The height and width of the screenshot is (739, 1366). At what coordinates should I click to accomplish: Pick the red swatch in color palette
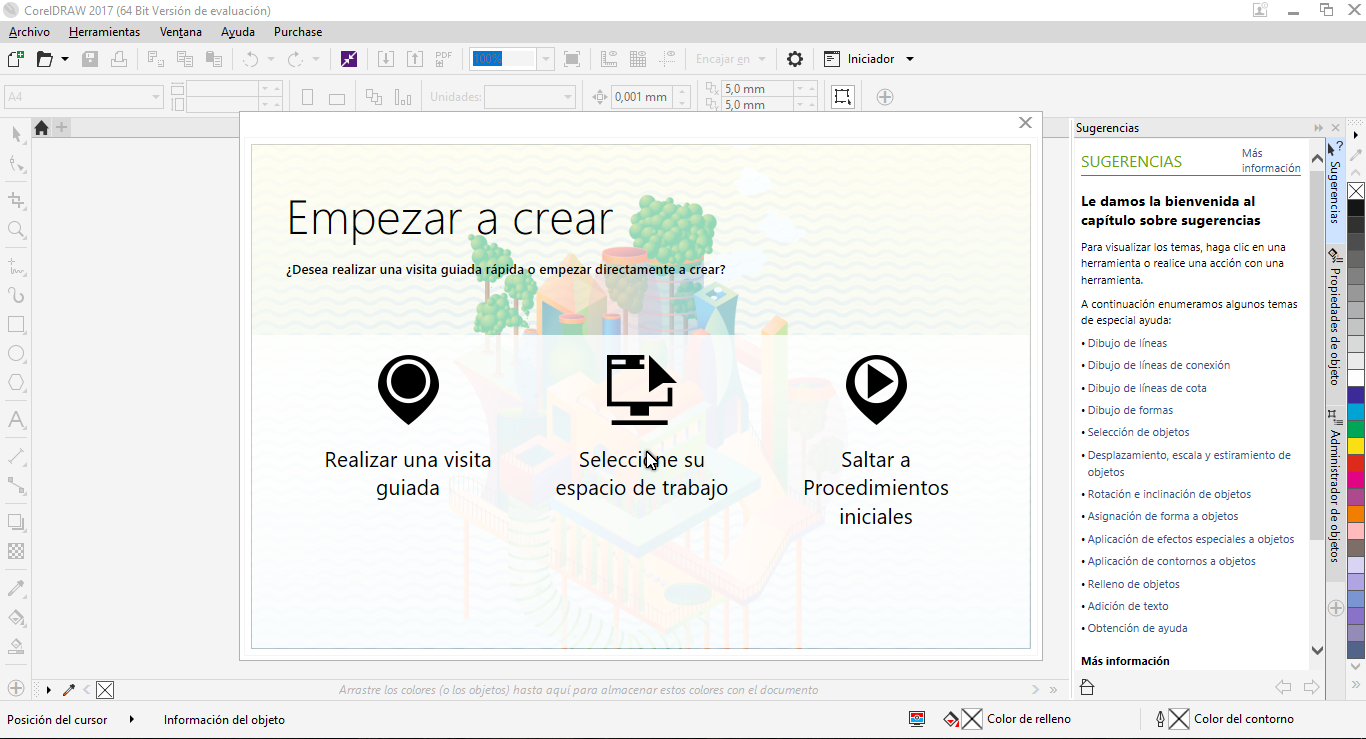point(1356,463)
